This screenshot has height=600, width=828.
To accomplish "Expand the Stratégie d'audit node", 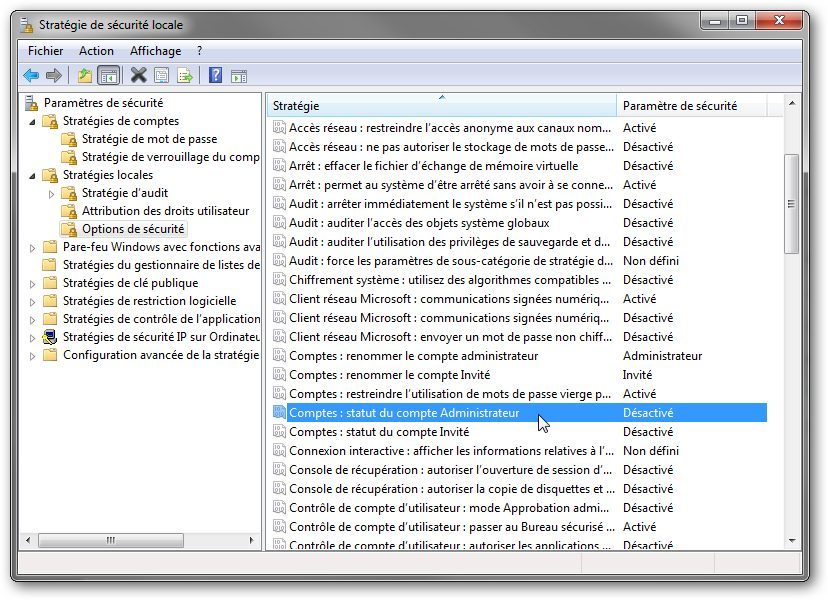I will [x=52, y=194].
